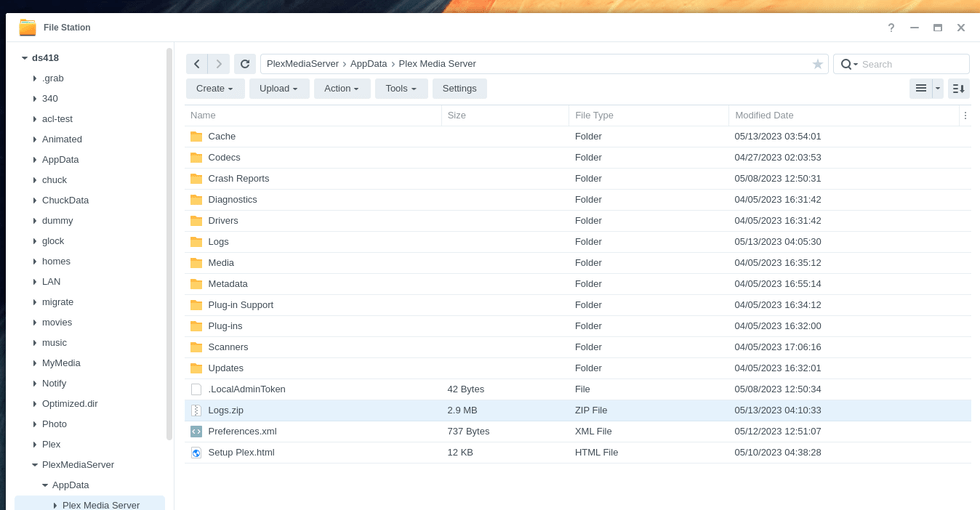Jump to PlexMediaServer in the breadcrumb
Image resolution: width=980 pixels, height=510 pixels.
click(302, 64)
